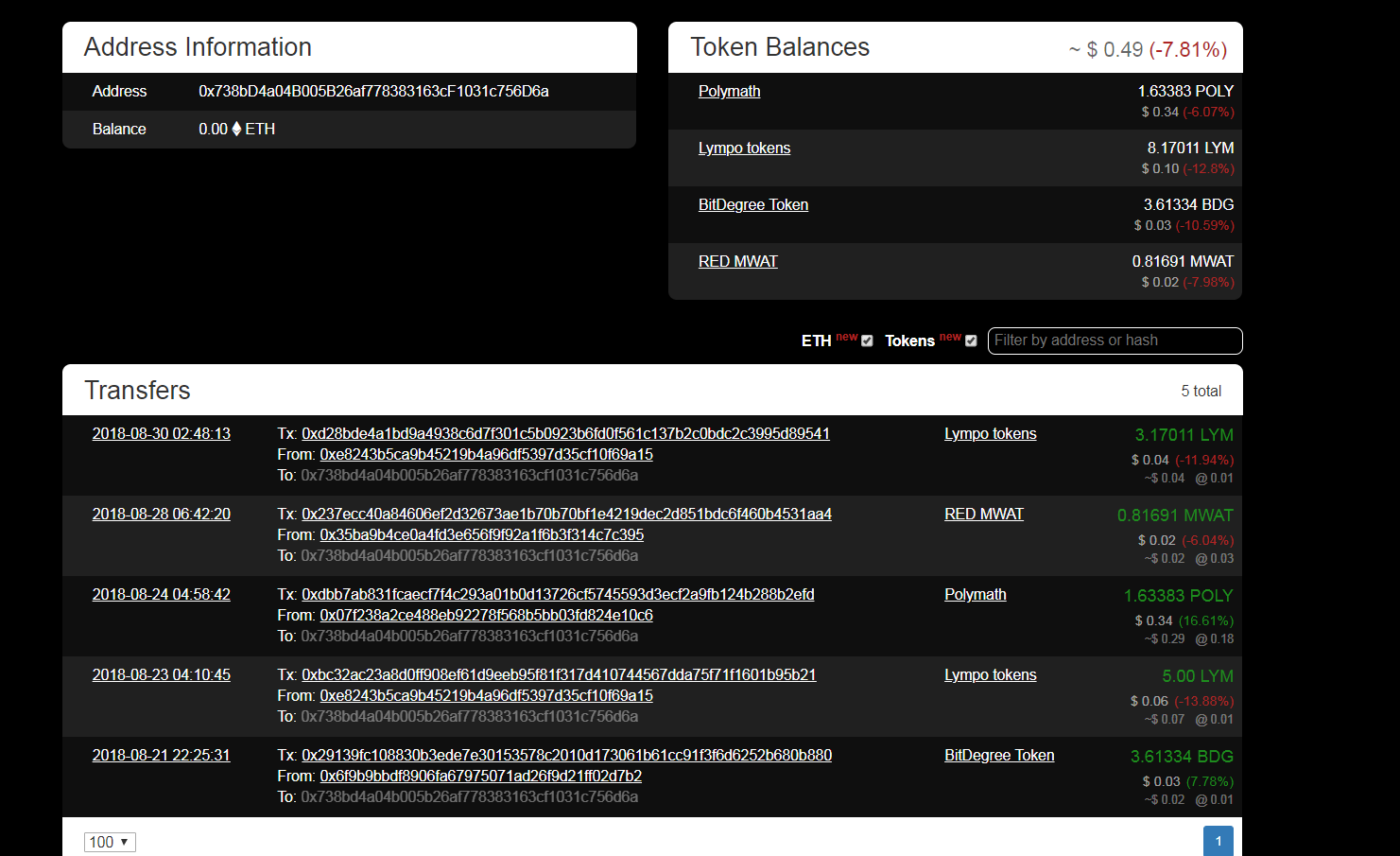Open the 100 rows-per-page dropdown
The width and height of the screenshot is (1400, 856).
pos(110,842)
